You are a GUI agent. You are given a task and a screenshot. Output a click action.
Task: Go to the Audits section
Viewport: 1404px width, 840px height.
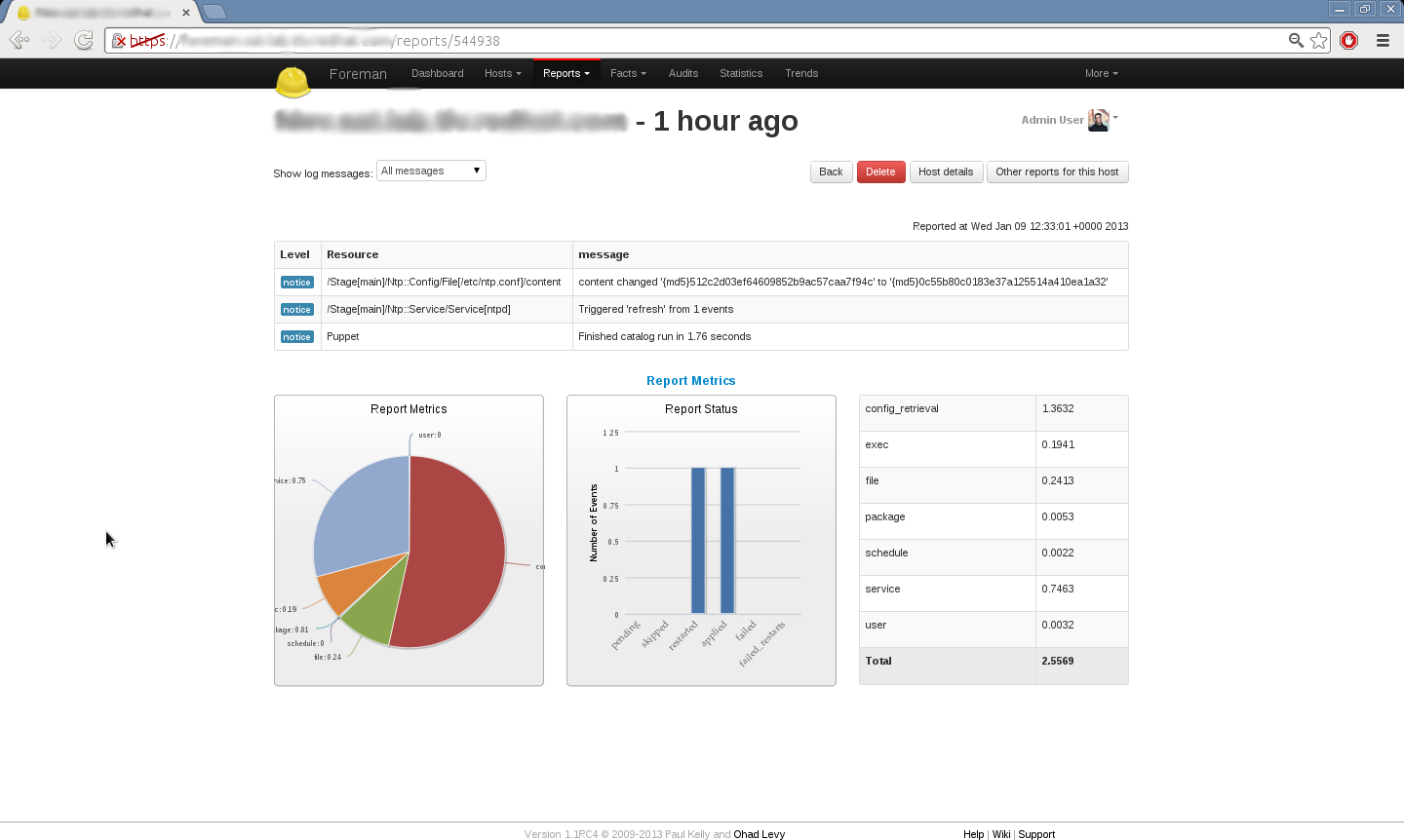[x=682, y=73]
